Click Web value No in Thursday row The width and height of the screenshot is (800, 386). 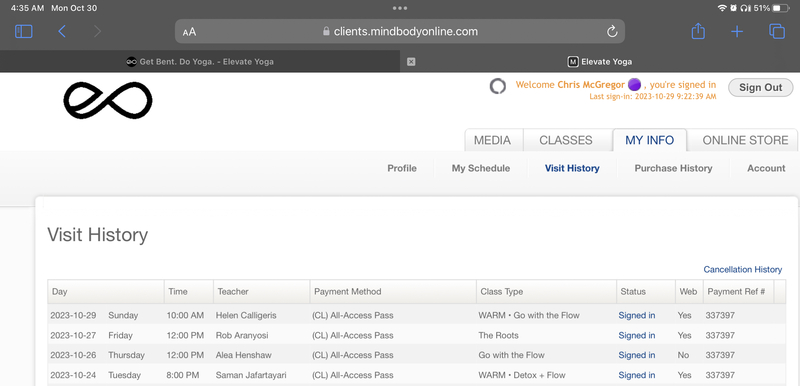[683, 355]
